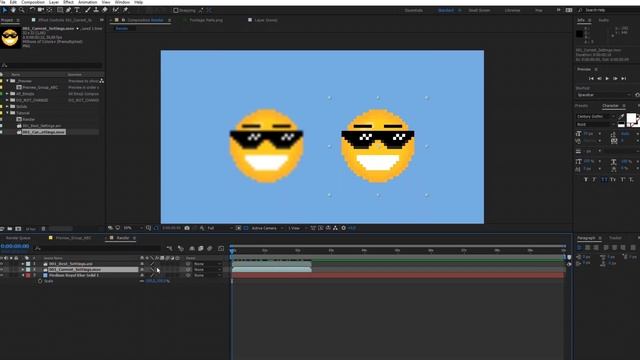
Task: Open the Preview_Group_ABC timeline tab
Action: (73, 238)
